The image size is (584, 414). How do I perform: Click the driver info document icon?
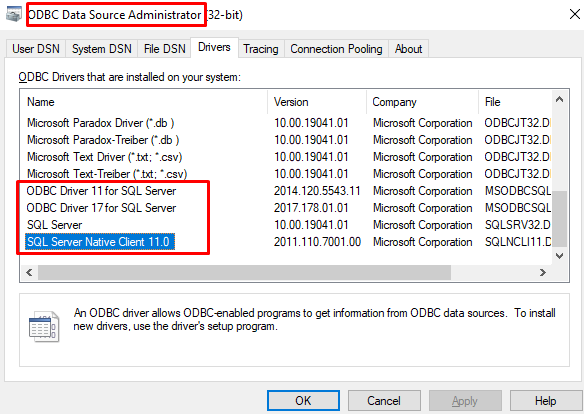44,327
